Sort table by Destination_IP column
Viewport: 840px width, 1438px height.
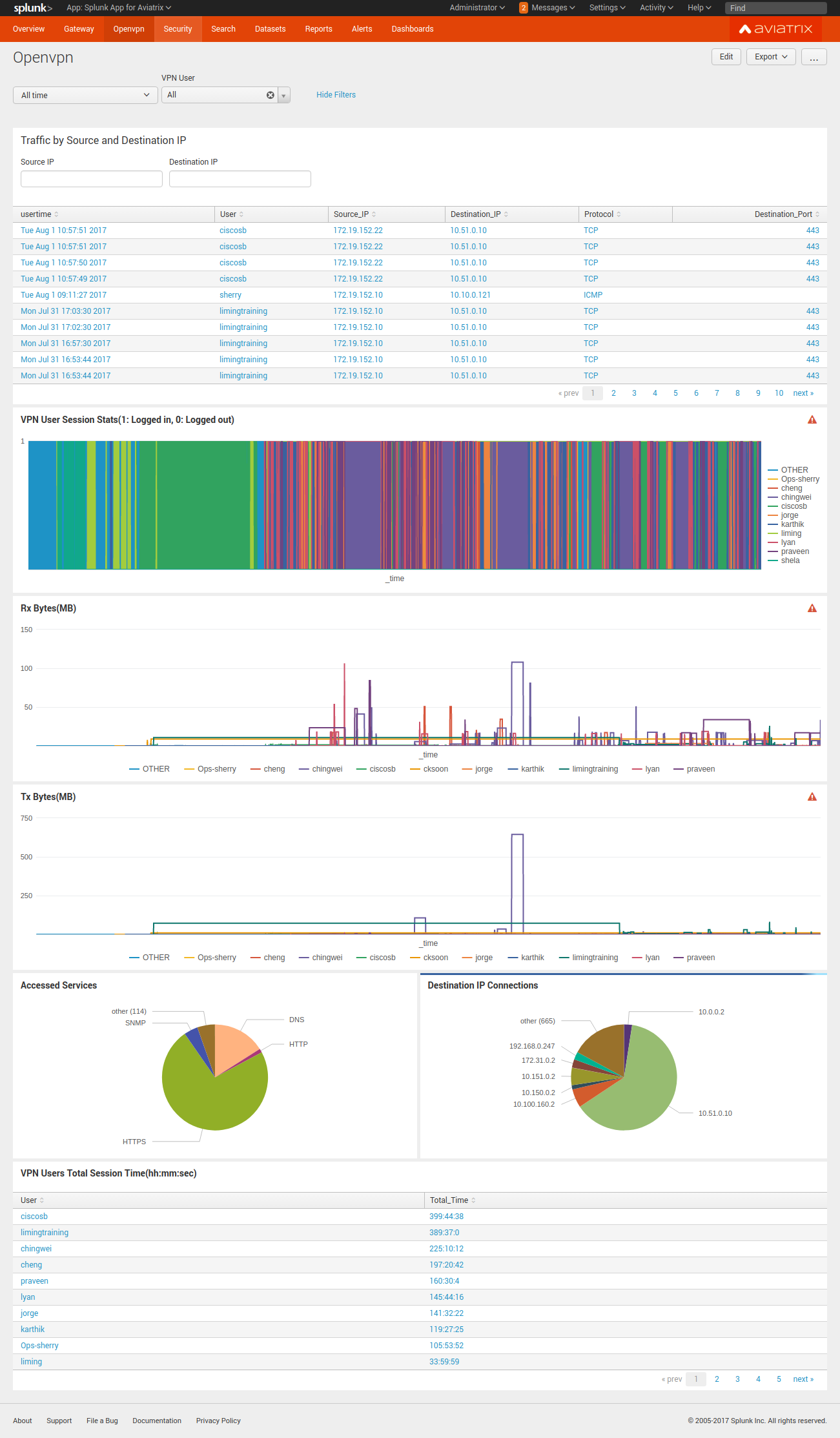click(479, 214)
